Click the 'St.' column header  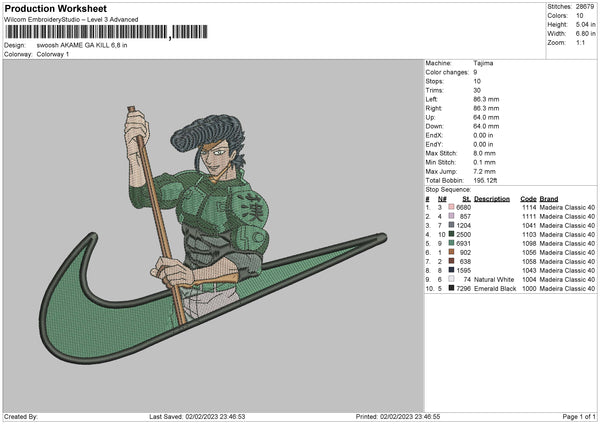[x=466, y=199]
